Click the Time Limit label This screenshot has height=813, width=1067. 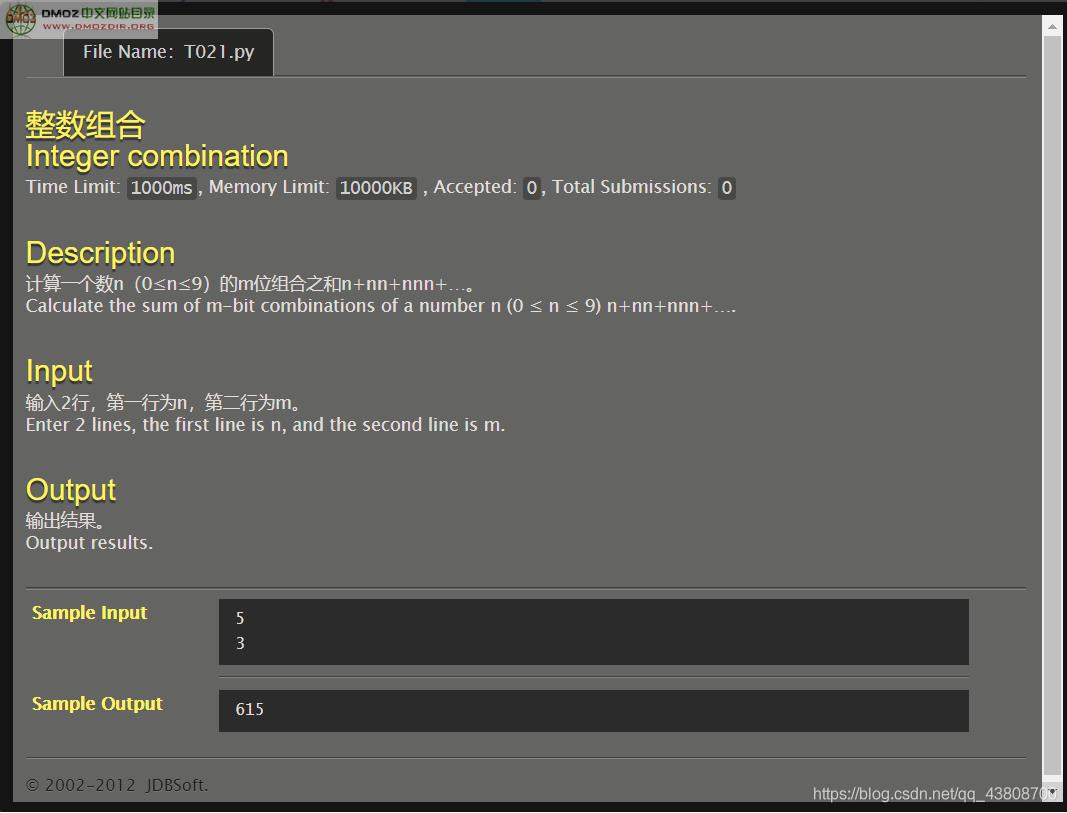coord(73,187)
